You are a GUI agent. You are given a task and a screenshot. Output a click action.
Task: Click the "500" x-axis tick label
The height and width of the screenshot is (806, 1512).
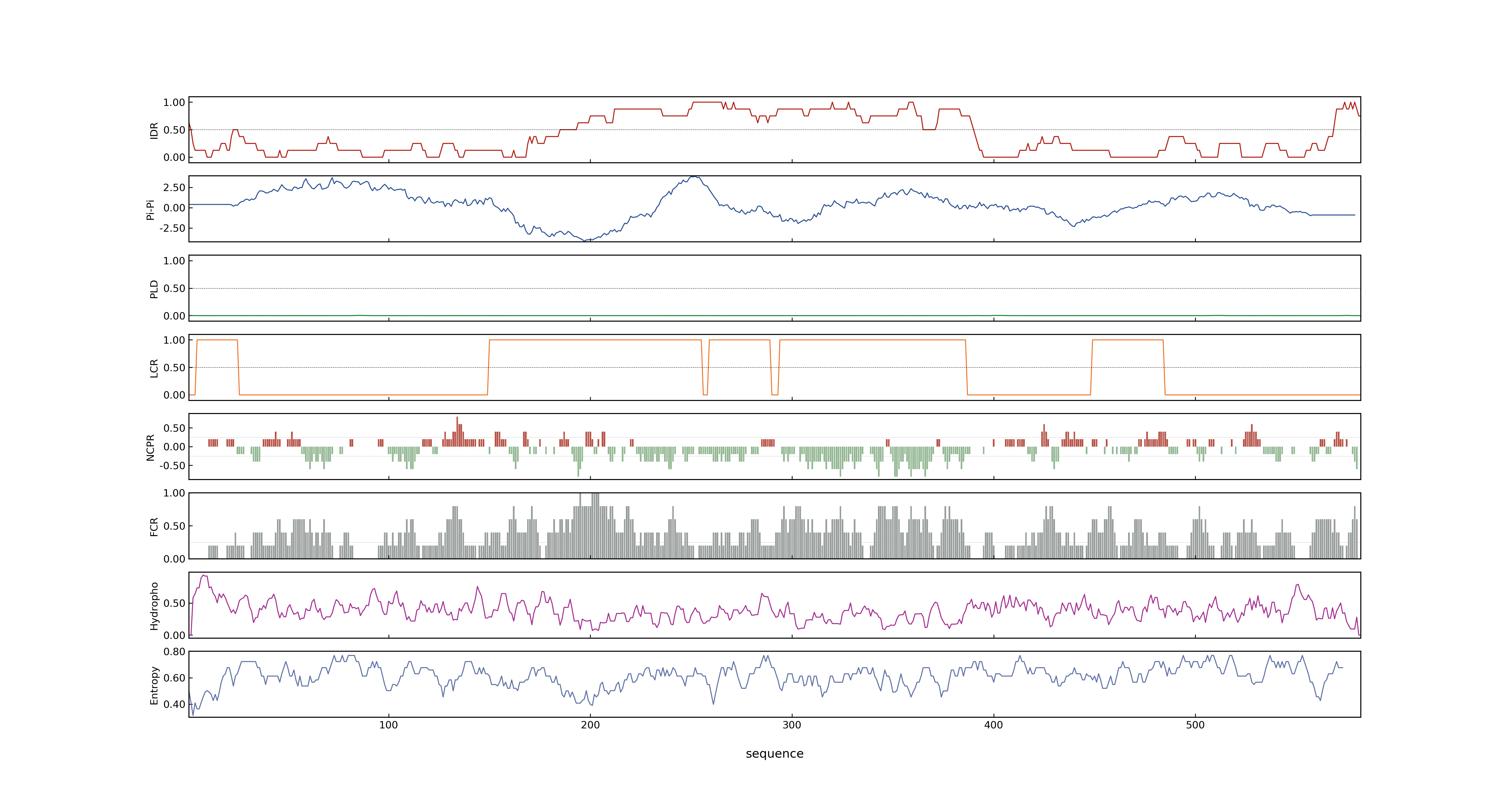click(x=1195, y=725)
